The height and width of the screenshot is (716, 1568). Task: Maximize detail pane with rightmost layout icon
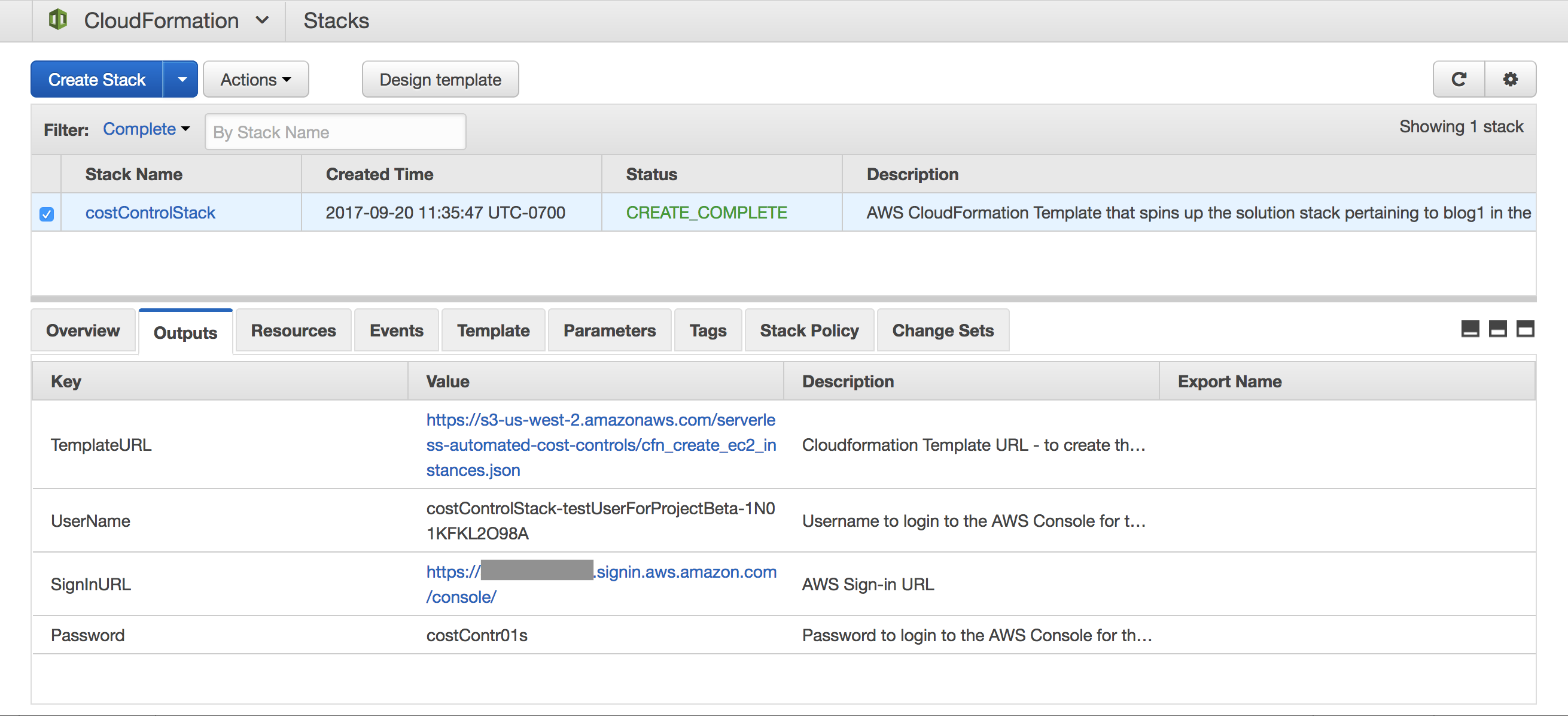pyautogui.click(x=1525, y=329)
